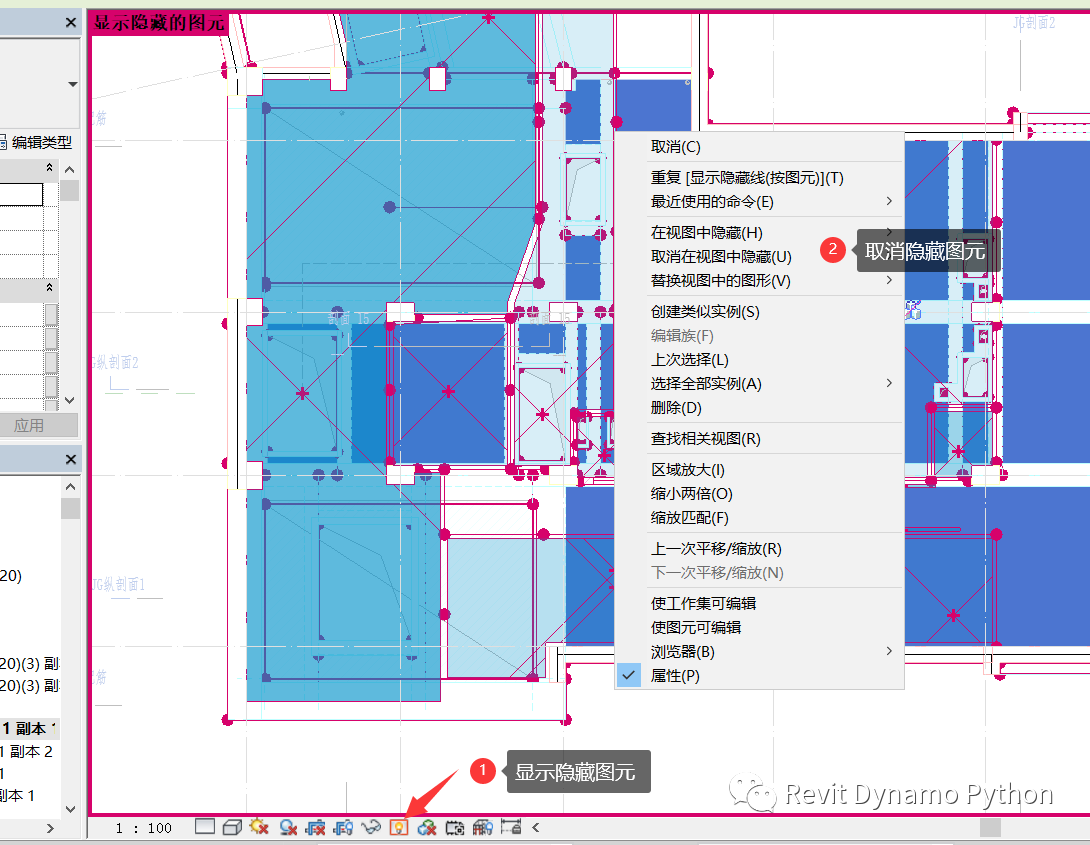Click the view scale 1 : 100
Image resolution: width=1090 pixels, height=845 pixels.
click(144, 828)
